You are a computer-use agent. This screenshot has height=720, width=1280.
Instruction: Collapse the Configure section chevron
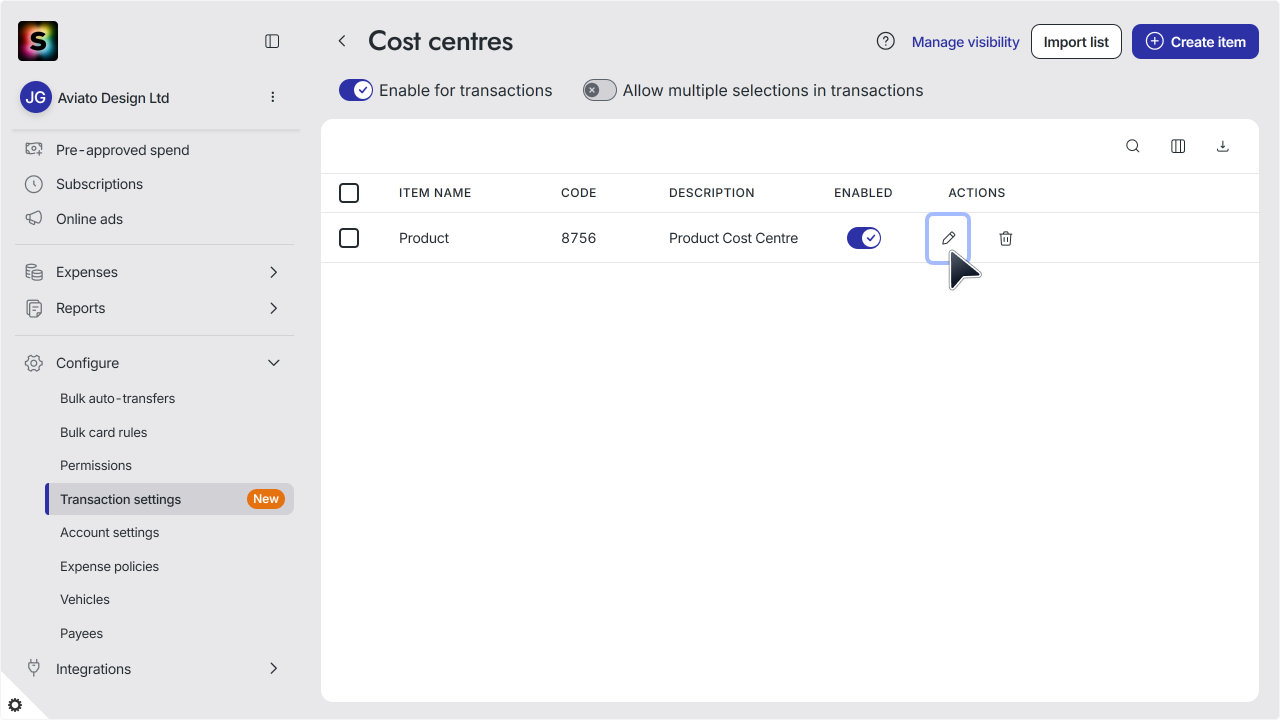(x=274, y=363)
